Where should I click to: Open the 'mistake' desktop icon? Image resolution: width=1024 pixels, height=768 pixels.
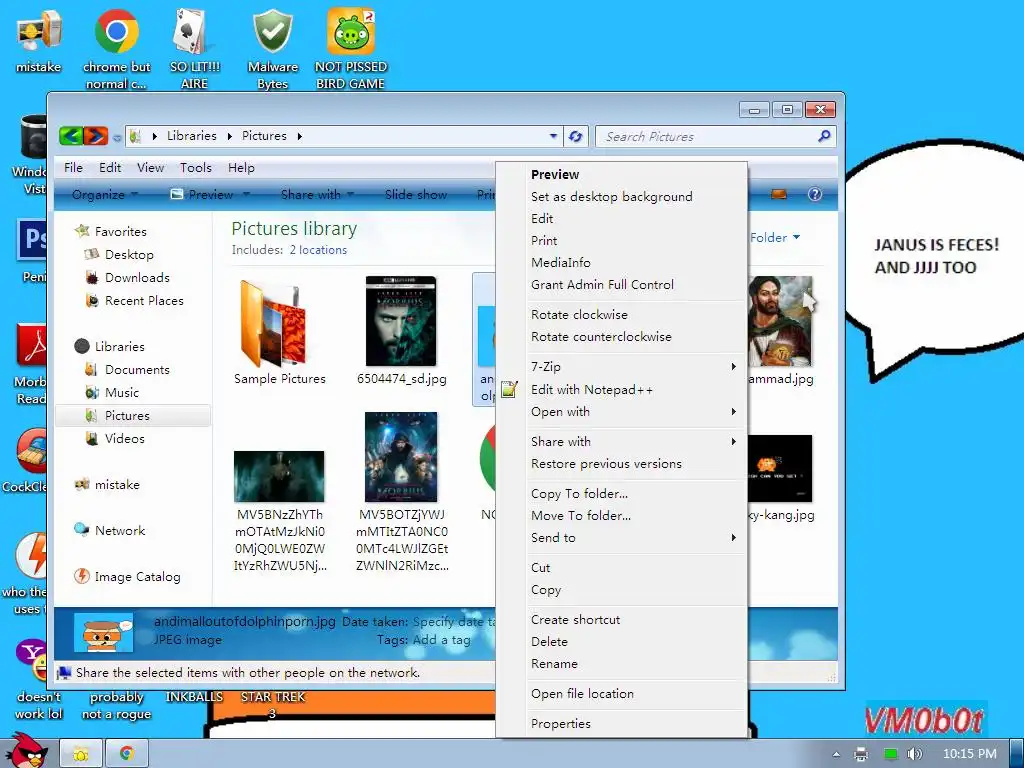[39, 40]
